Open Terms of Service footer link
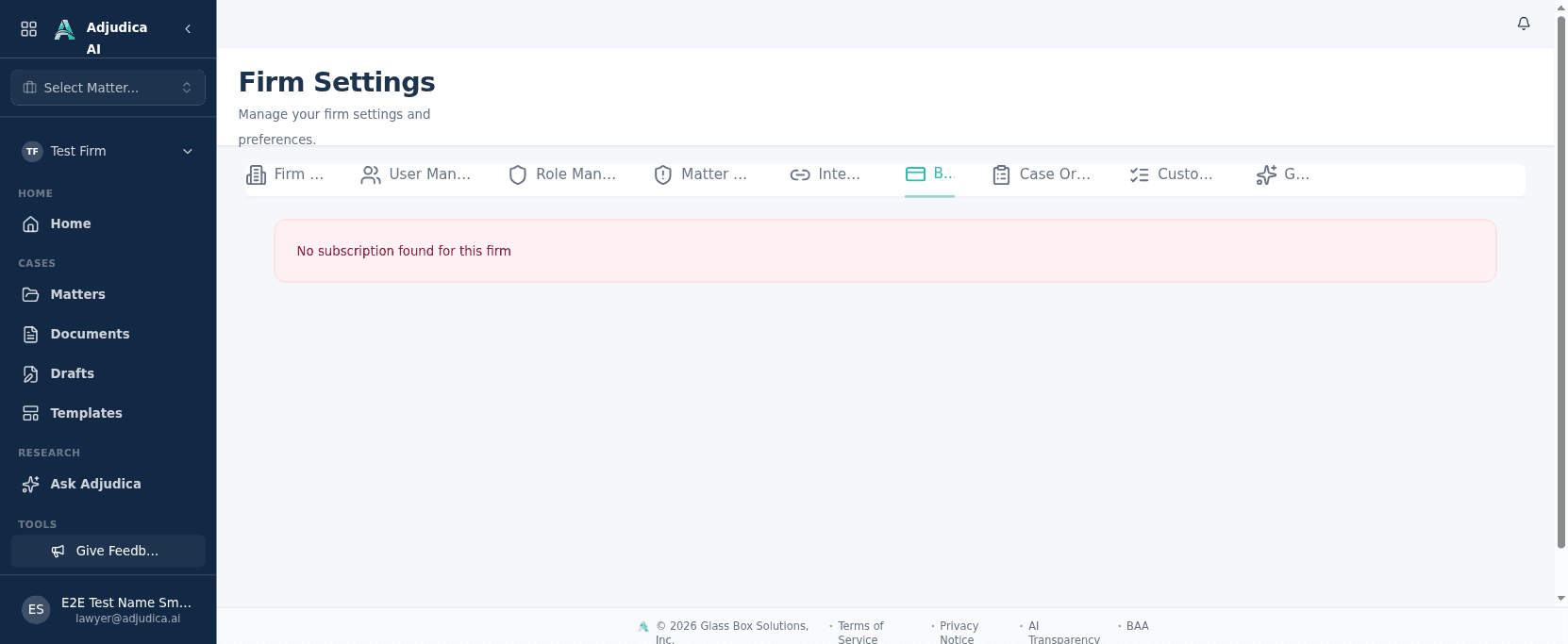Image resolution: width=1568 pixels, height=644 pixels. coord(860,633)
